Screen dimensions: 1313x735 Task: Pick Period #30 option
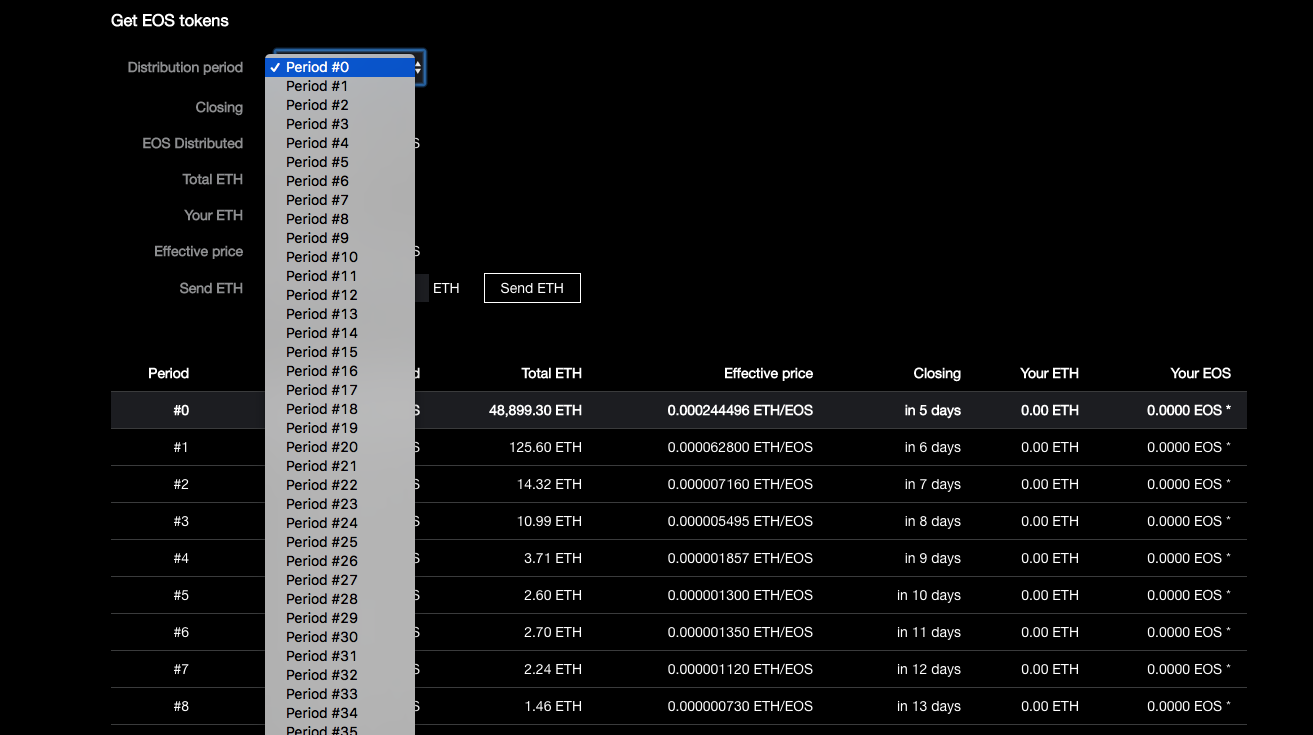coord(340,637)
